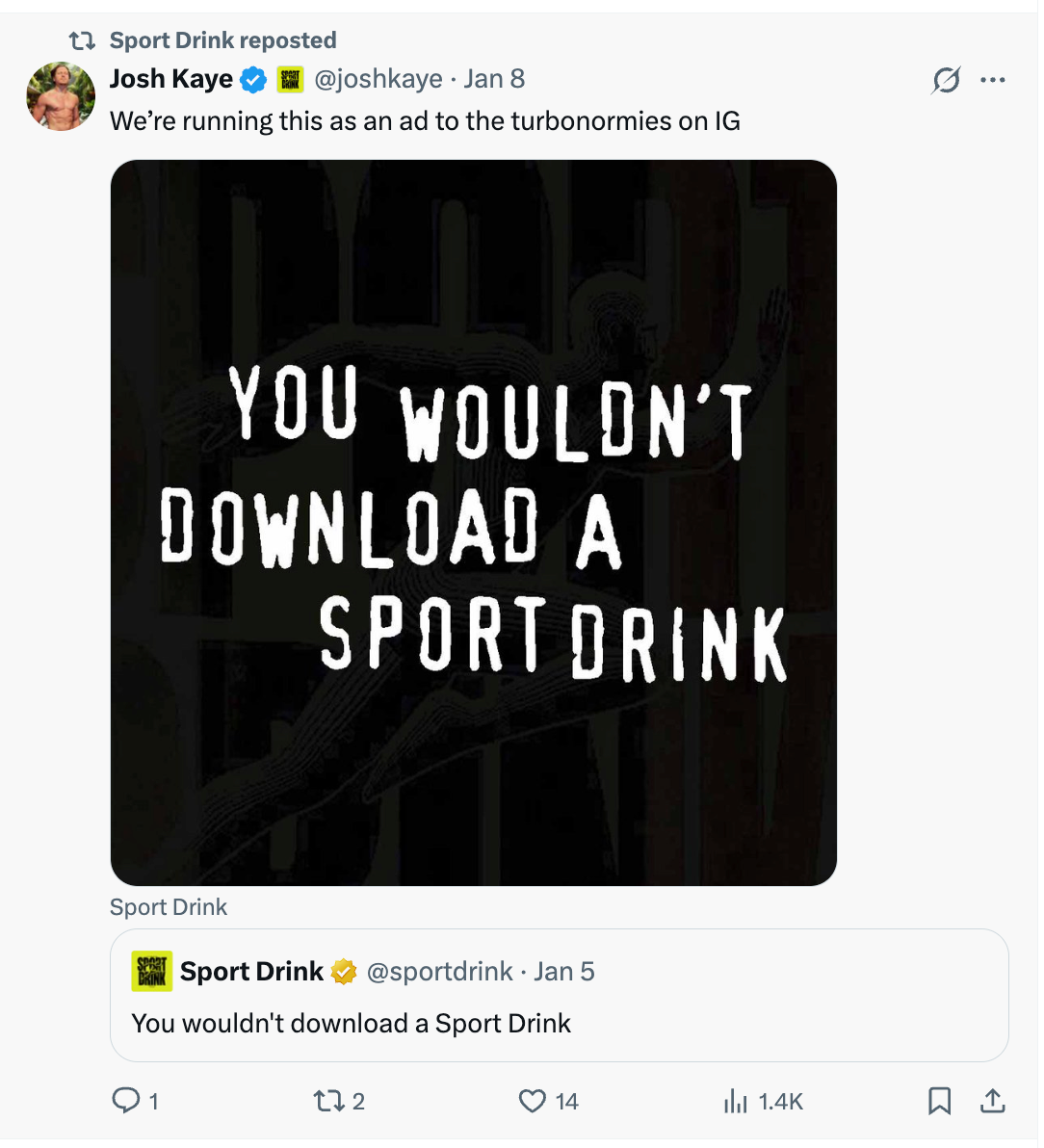Open Josh Kaye's profile avatar
Viewport: 1044px width, 1148px height.
[61, 96]
